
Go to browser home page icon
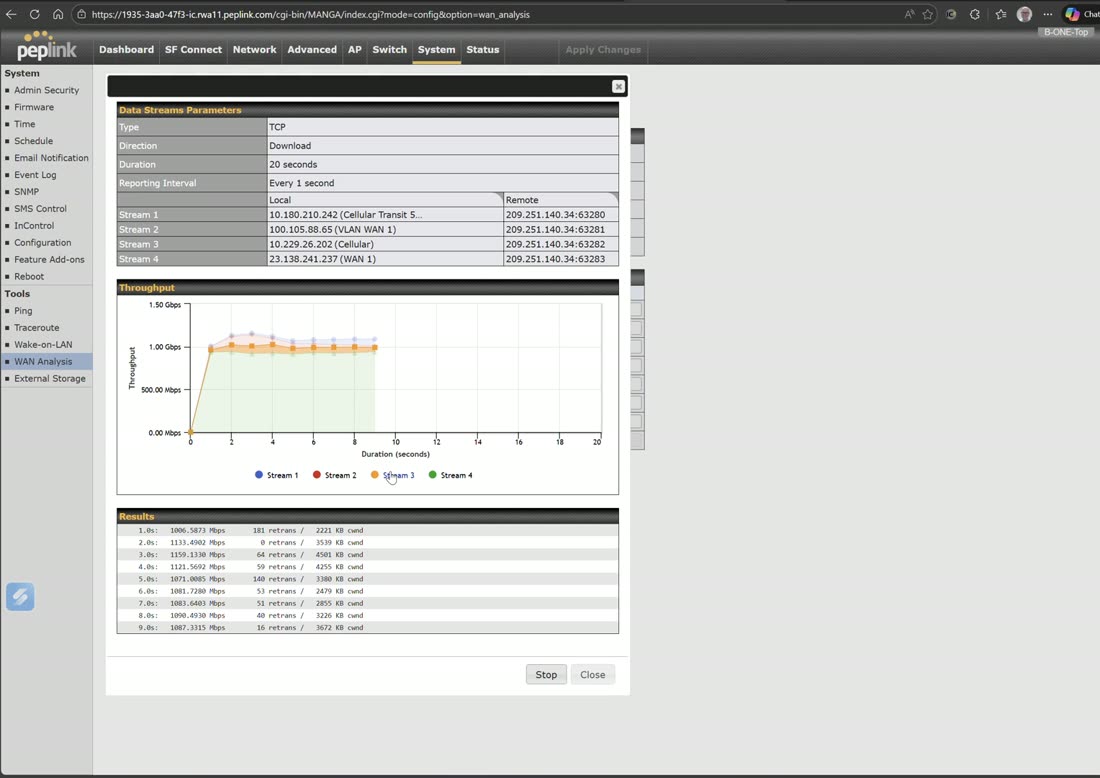(58, 14)
